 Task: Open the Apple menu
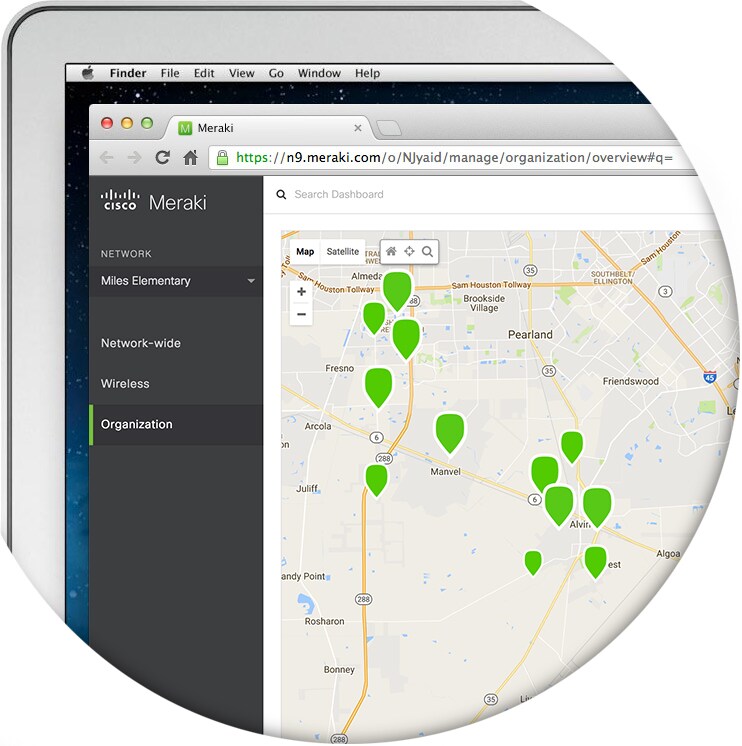click(88, 73)
